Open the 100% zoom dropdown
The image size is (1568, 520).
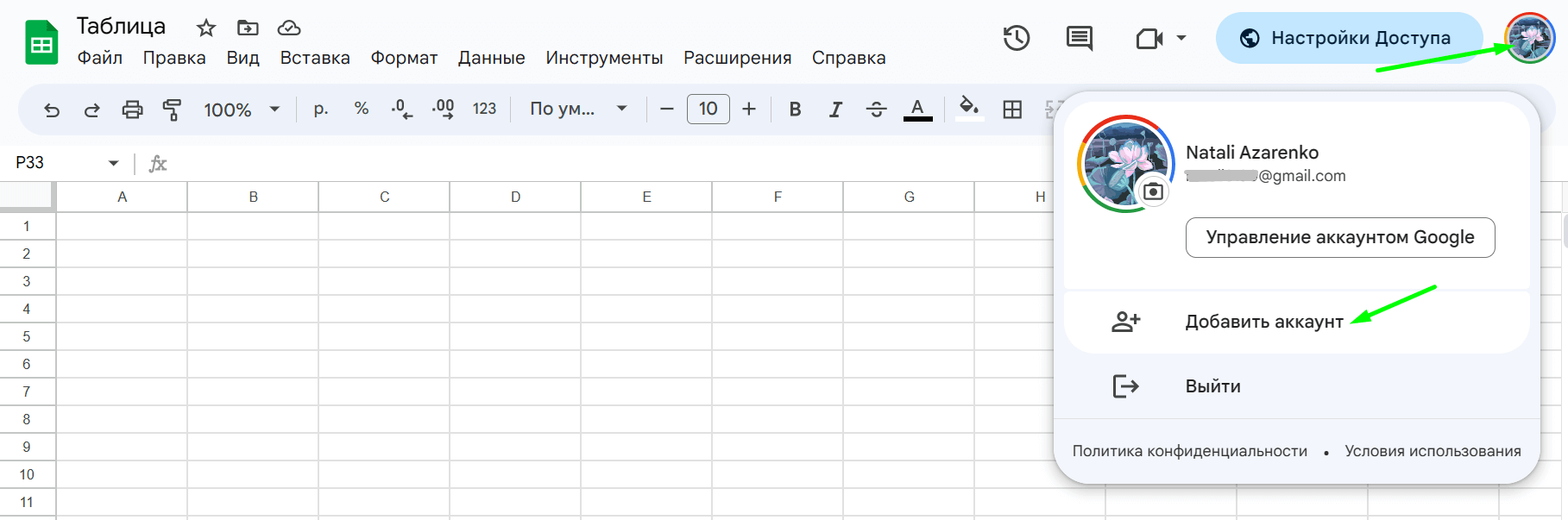(242, 110)
